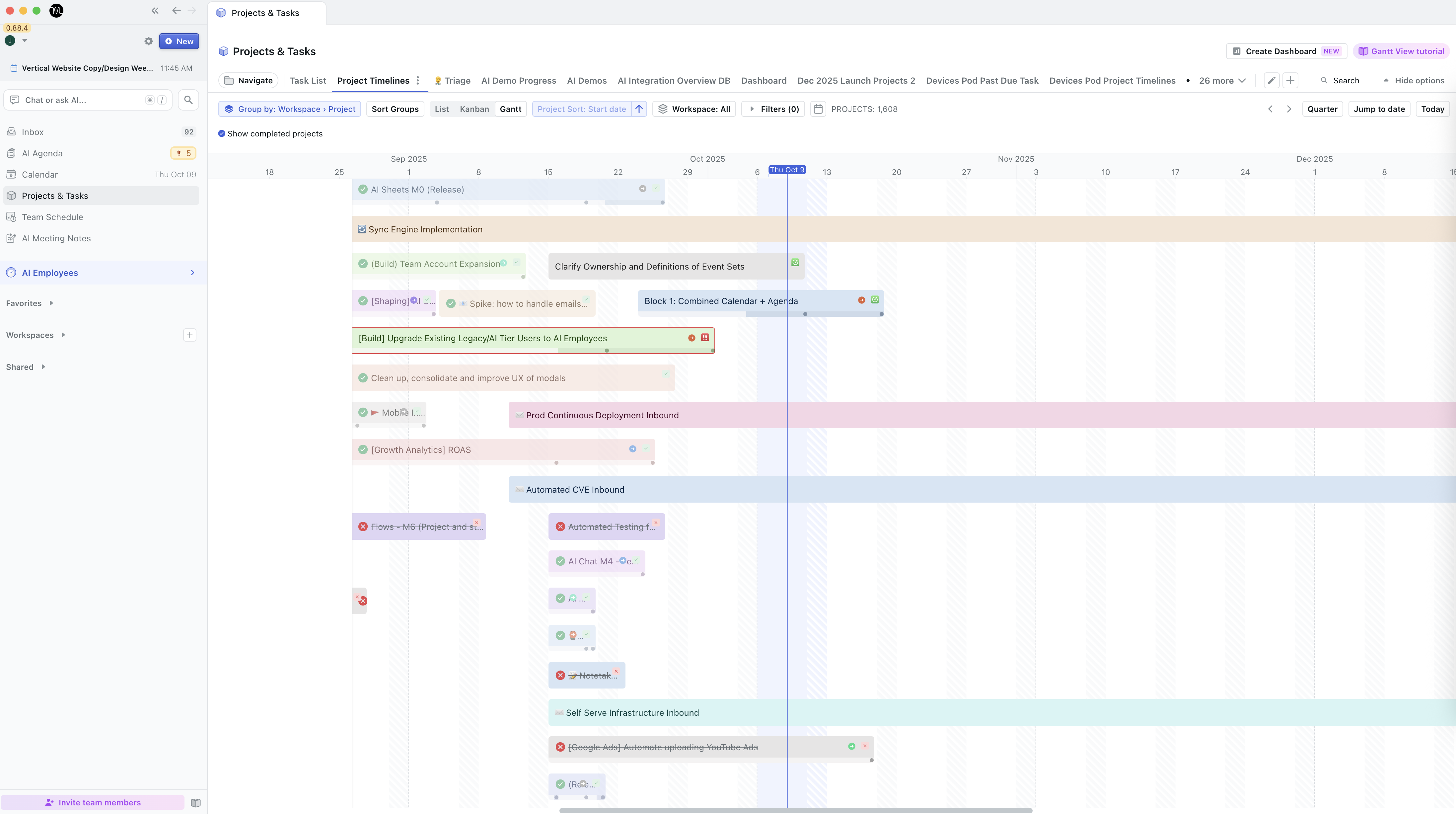
Task: Add workspace with plus icon
Action: click(189, 335)
